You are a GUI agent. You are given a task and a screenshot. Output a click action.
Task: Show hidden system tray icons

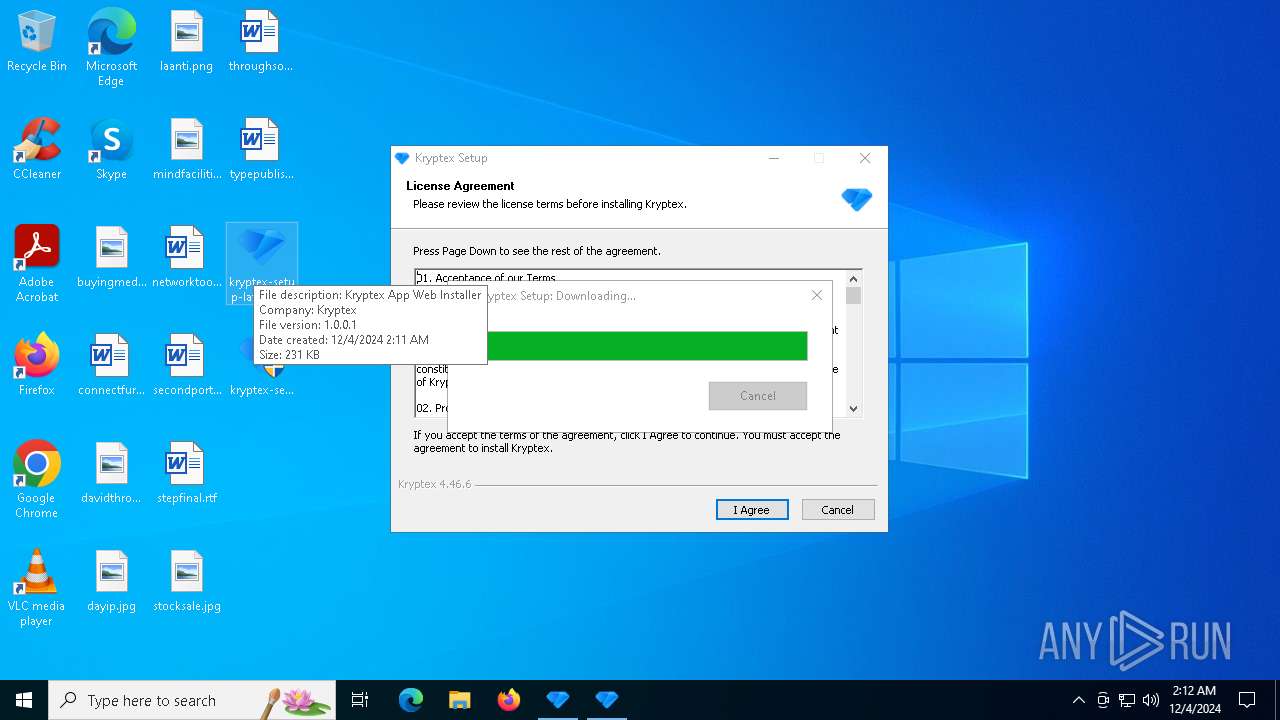(x=1078, y=700)
